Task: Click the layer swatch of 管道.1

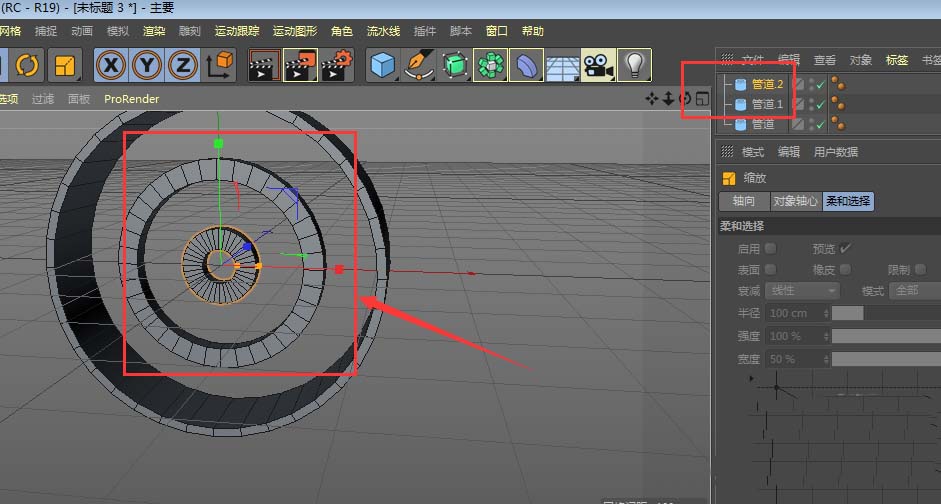Action: tap(798, 104)
